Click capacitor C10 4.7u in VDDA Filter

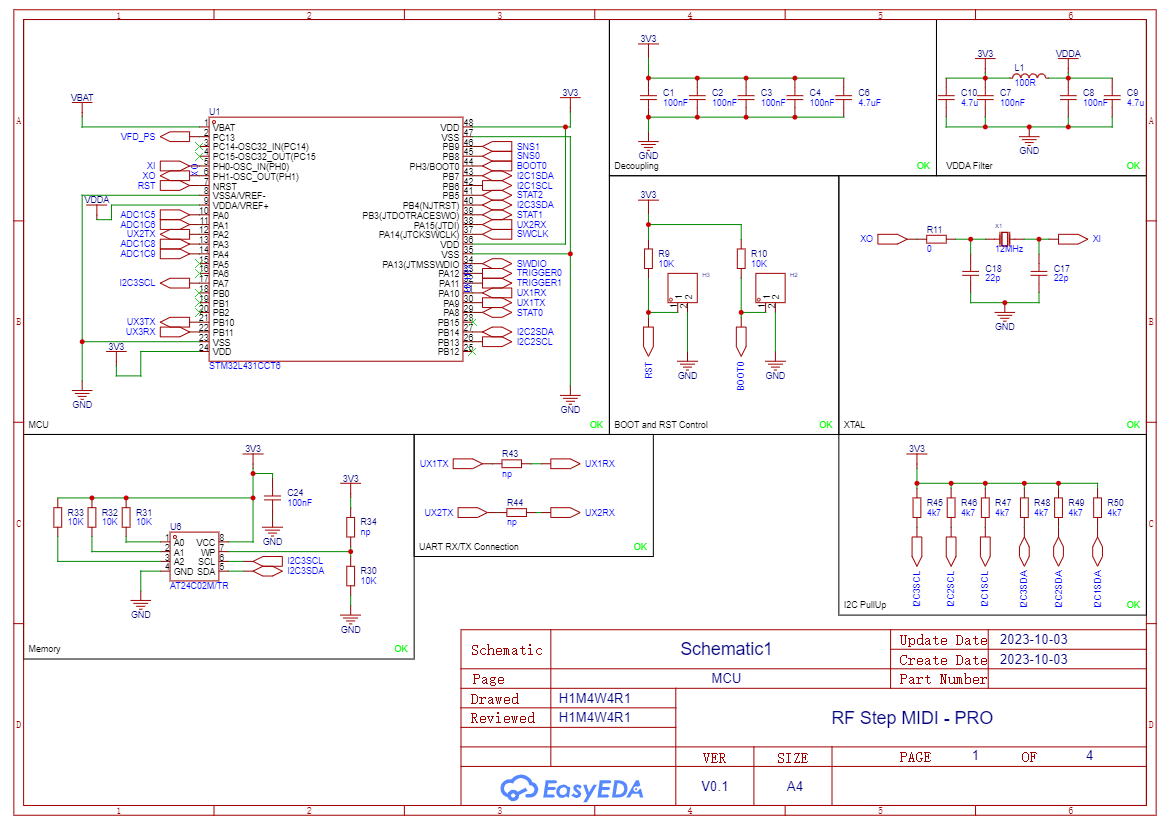(x=946, y=98)
